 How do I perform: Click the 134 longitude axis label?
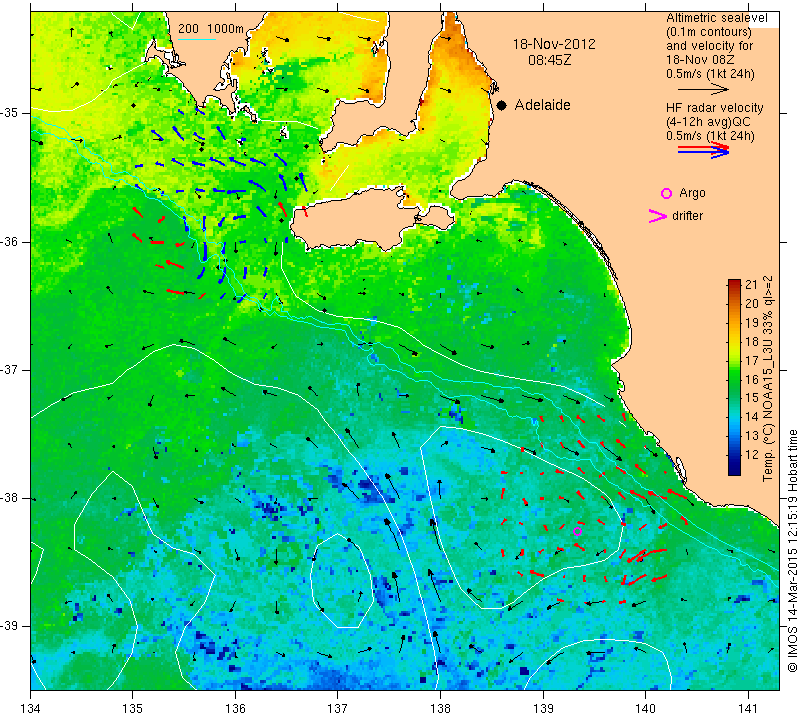(x=31, y=709)
